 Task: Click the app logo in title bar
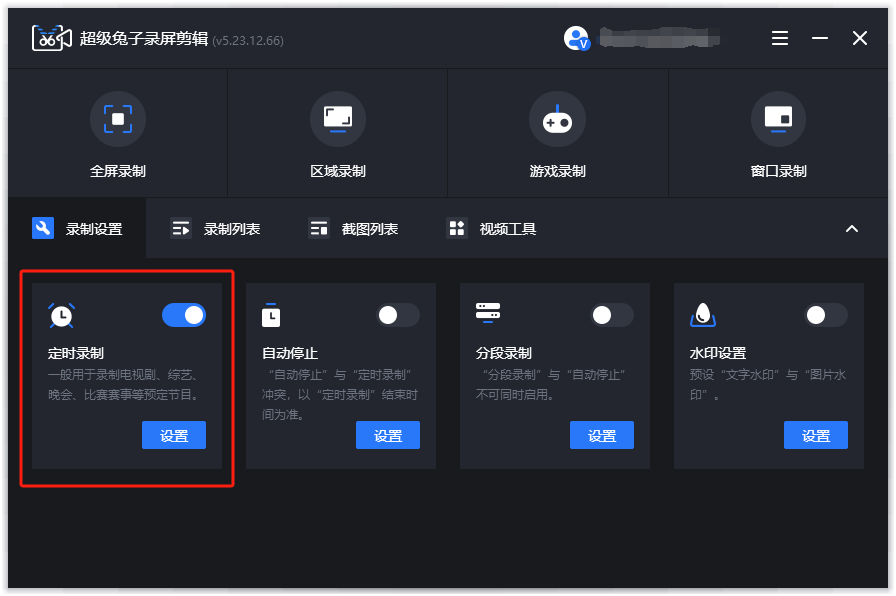52,39
